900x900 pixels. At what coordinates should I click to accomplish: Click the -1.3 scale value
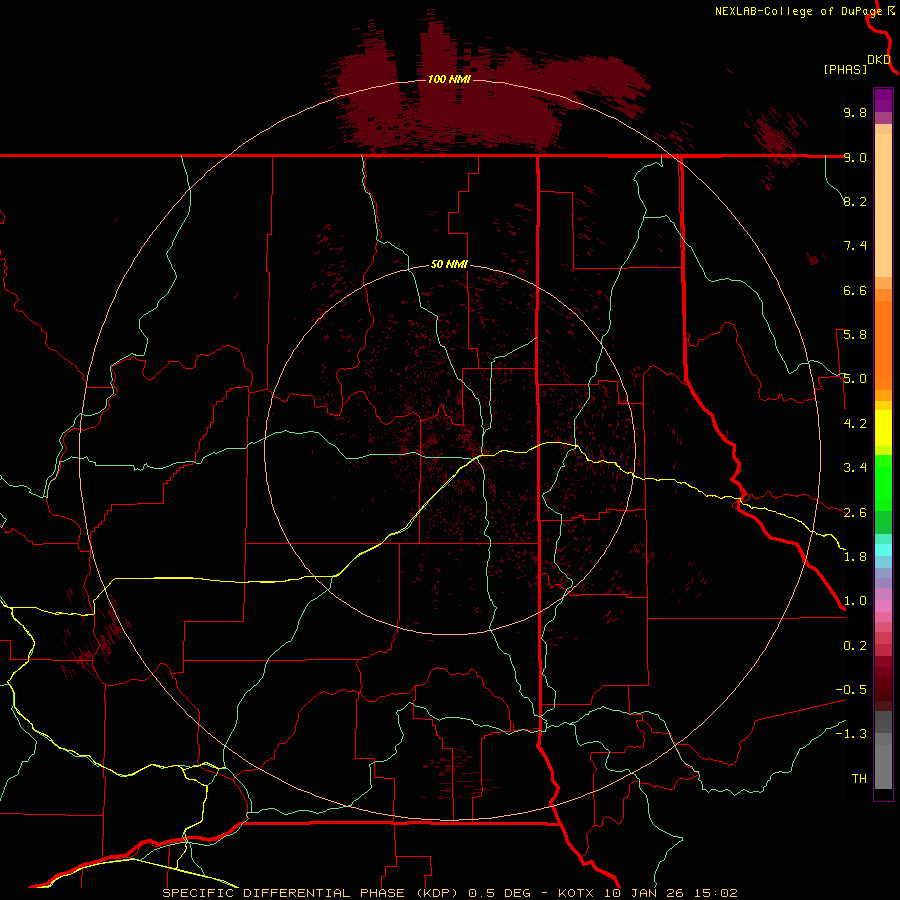click(851, 734)
